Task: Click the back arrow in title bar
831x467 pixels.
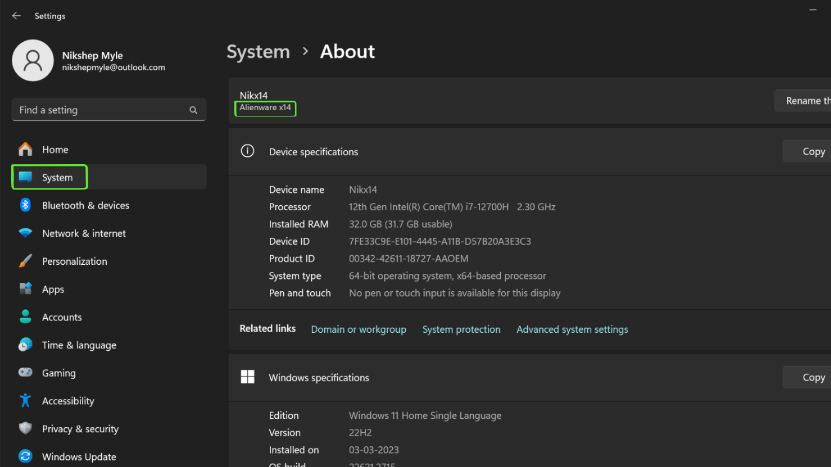Action: click(16, 16)
